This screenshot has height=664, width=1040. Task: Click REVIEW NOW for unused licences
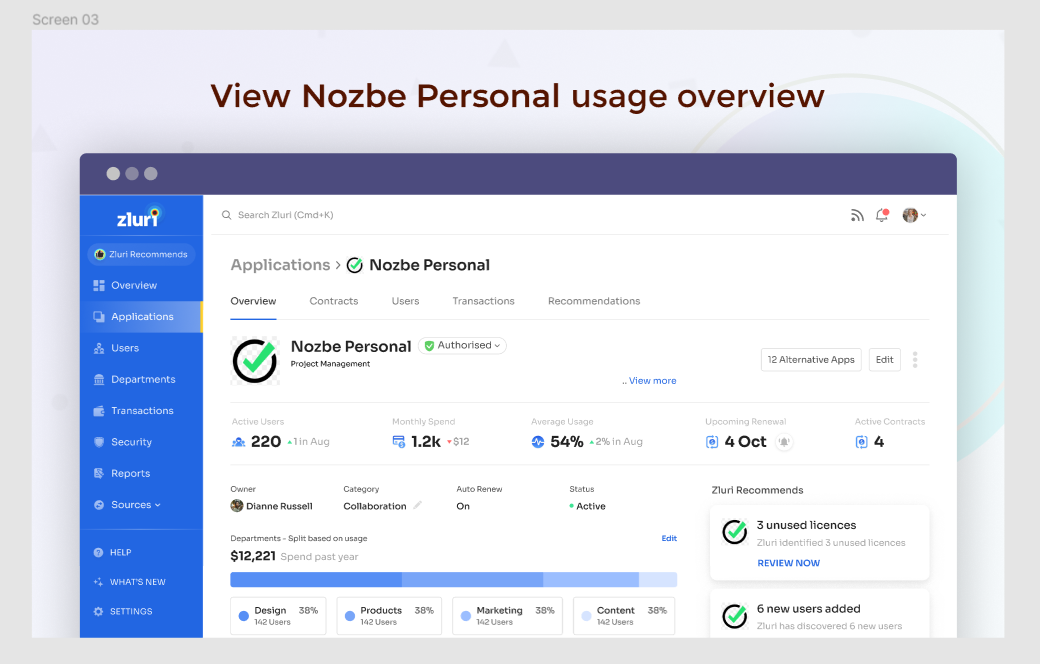(x=789, y=563)
